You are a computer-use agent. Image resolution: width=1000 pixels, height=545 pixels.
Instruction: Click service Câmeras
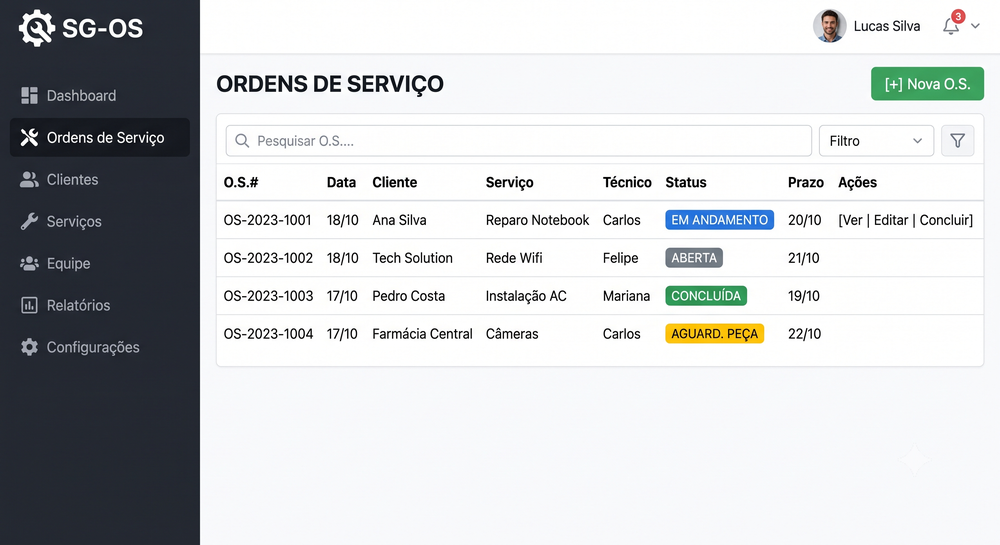pyautogui.click(x=511, y=333)
